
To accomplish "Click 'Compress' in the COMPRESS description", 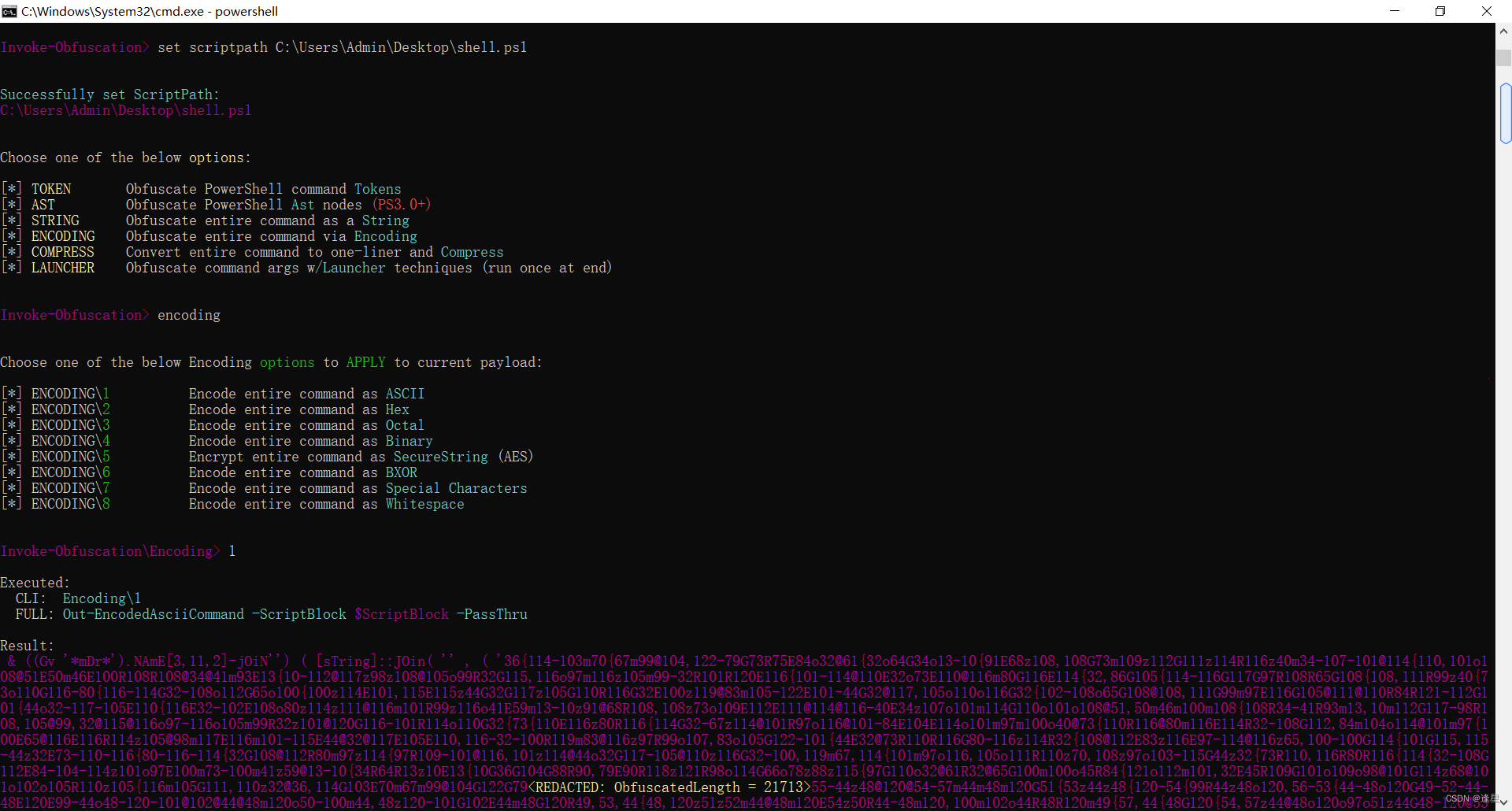I will tap(472, 252).
